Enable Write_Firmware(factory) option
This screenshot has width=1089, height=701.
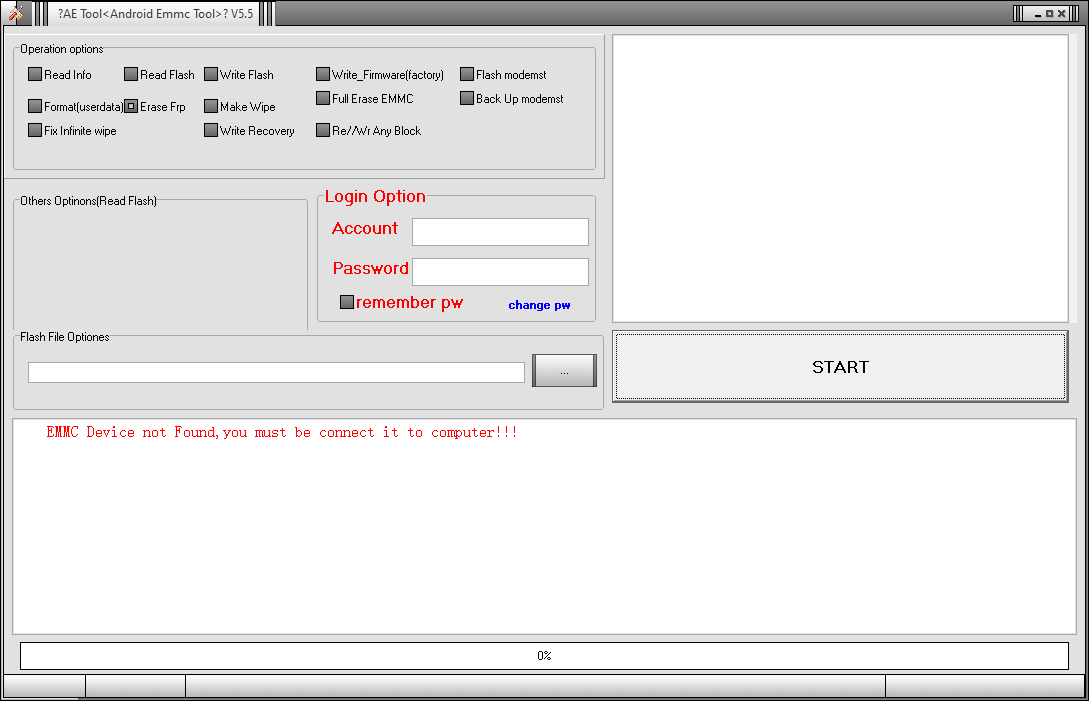coord(323,73)
